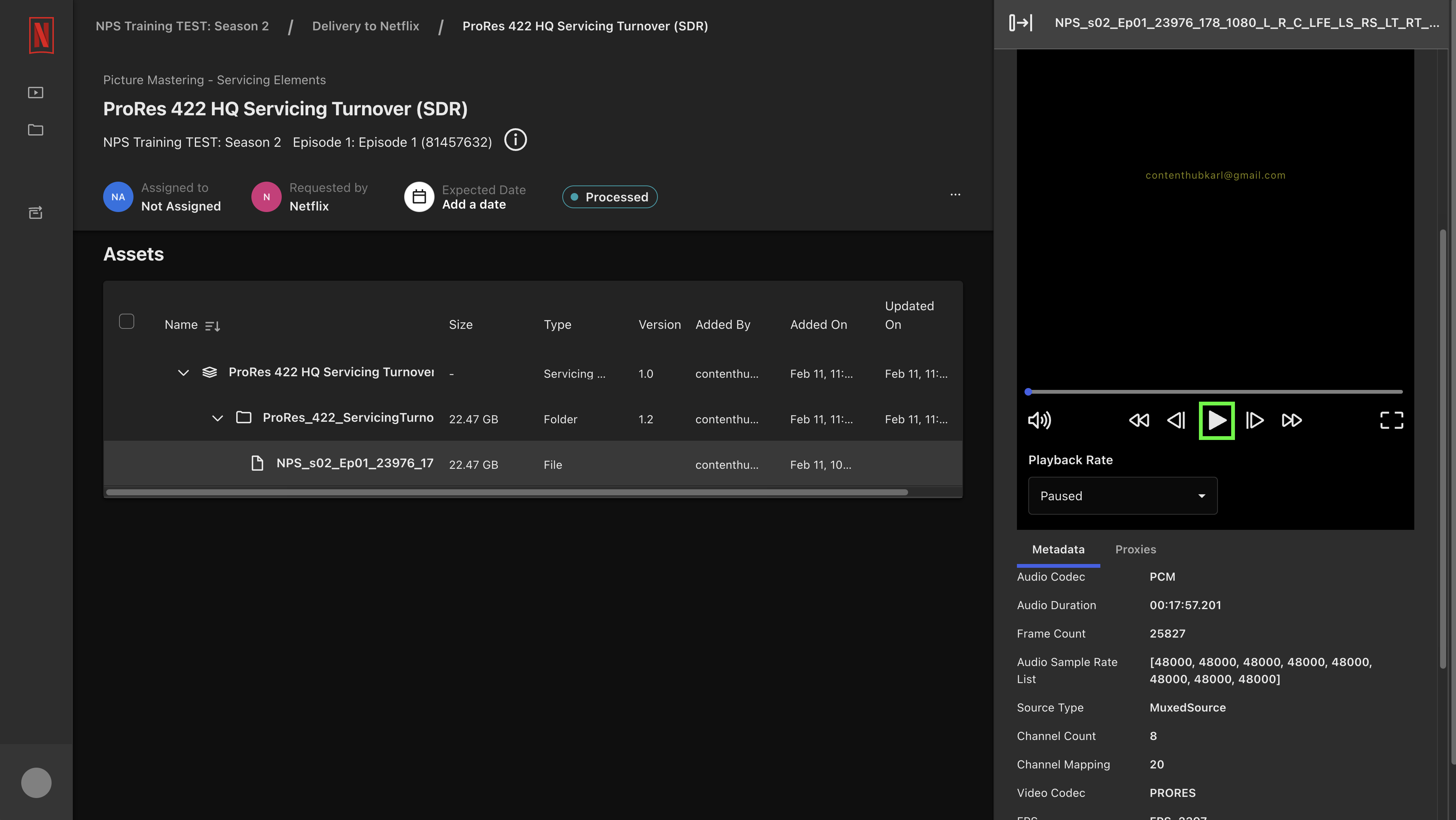Screen dimensions: 1456x820
Task: Click the PRORES video codec value
Action: 1172,793
